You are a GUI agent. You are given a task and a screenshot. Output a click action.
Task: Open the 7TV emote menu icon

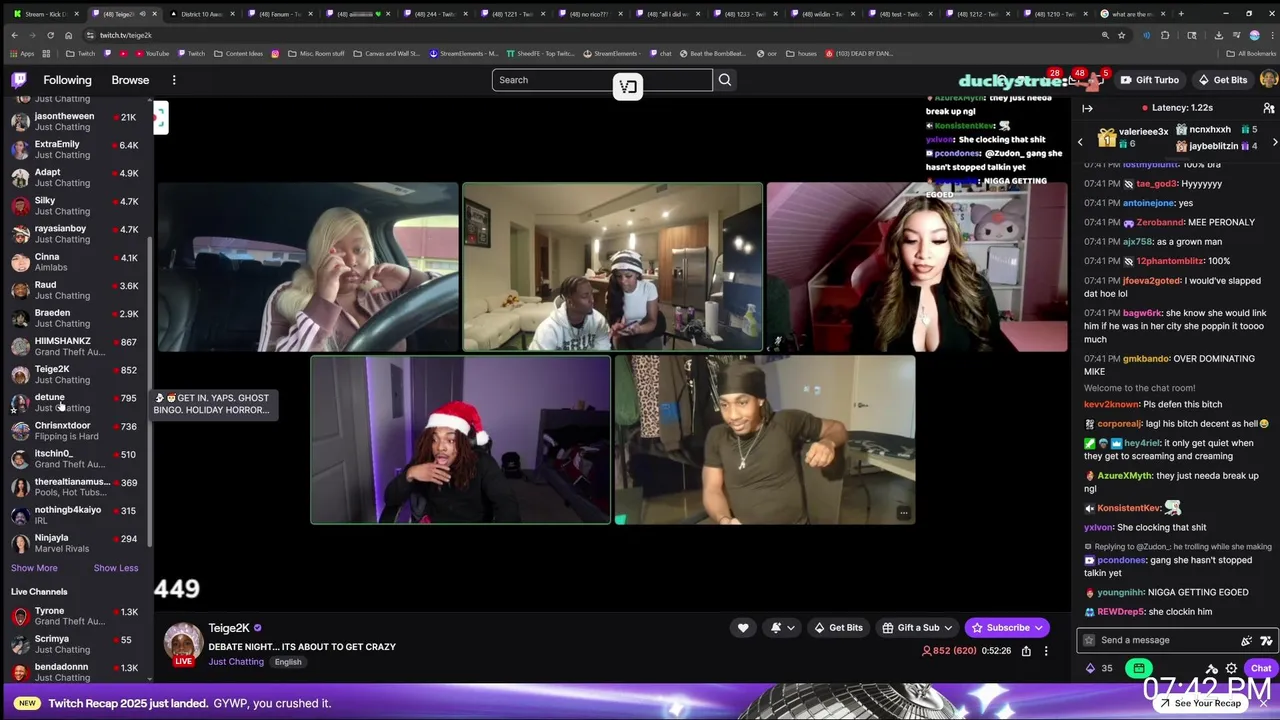click(1266, 641)
